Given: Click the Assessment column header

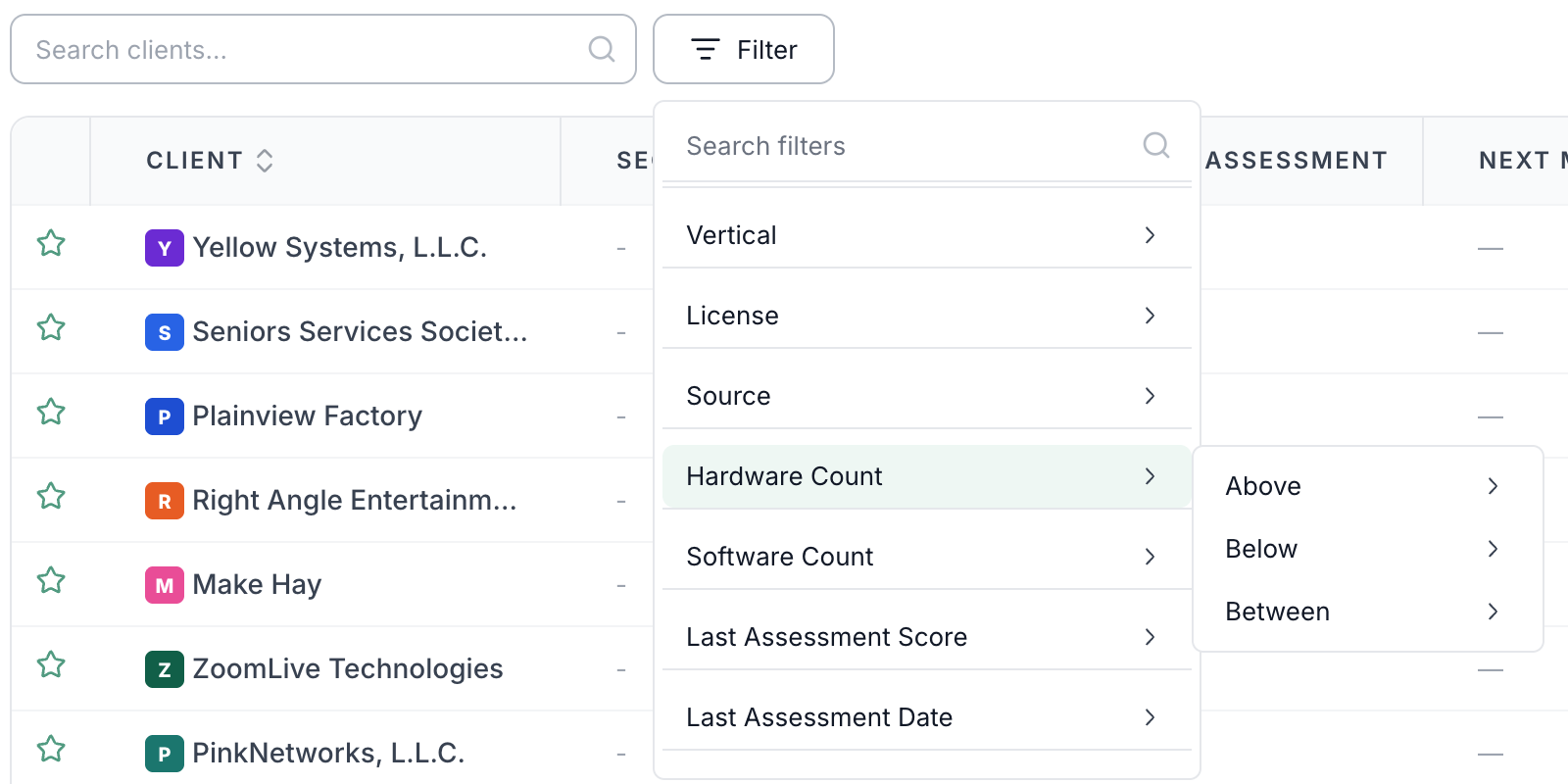Looking at the screenshot, I should click(1297, 161).
